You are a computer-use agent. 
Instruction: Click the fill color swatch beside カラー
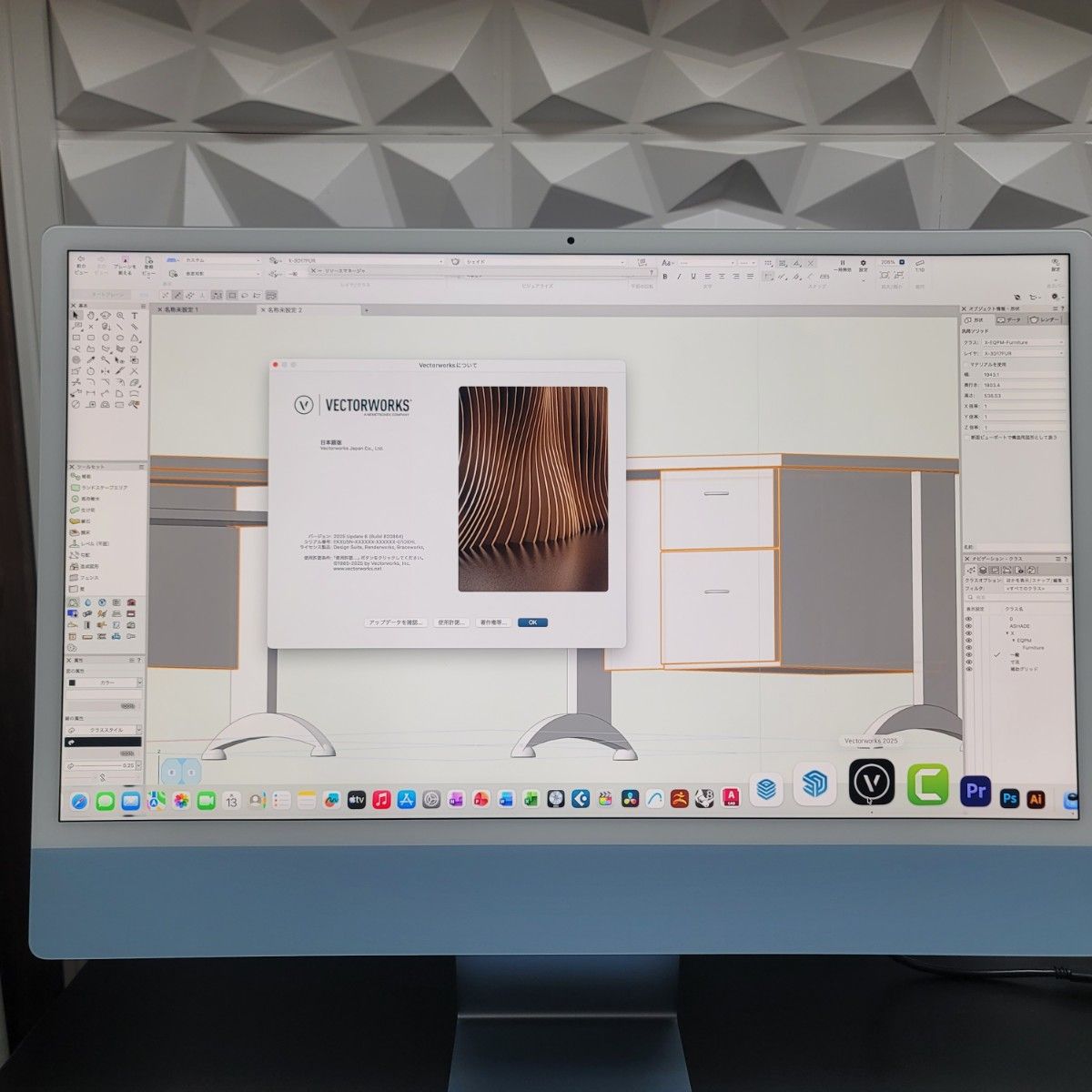coord(72,682)
